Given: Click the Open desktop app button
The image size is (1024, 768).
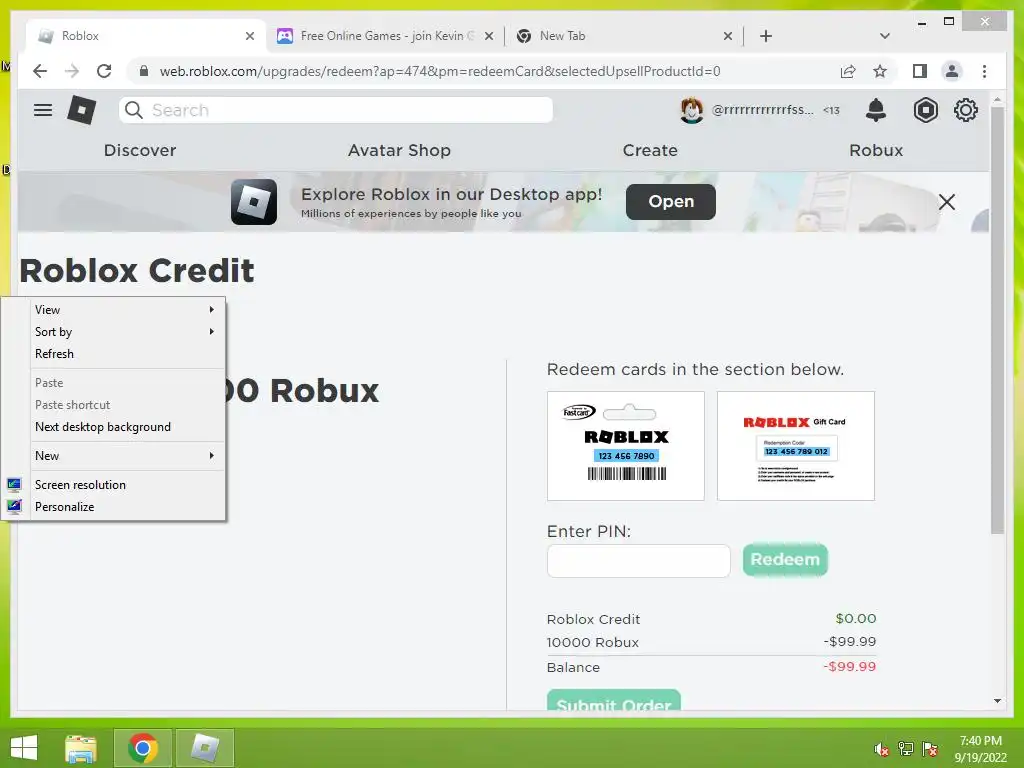Looking at the screenshot, I should 671,202.
